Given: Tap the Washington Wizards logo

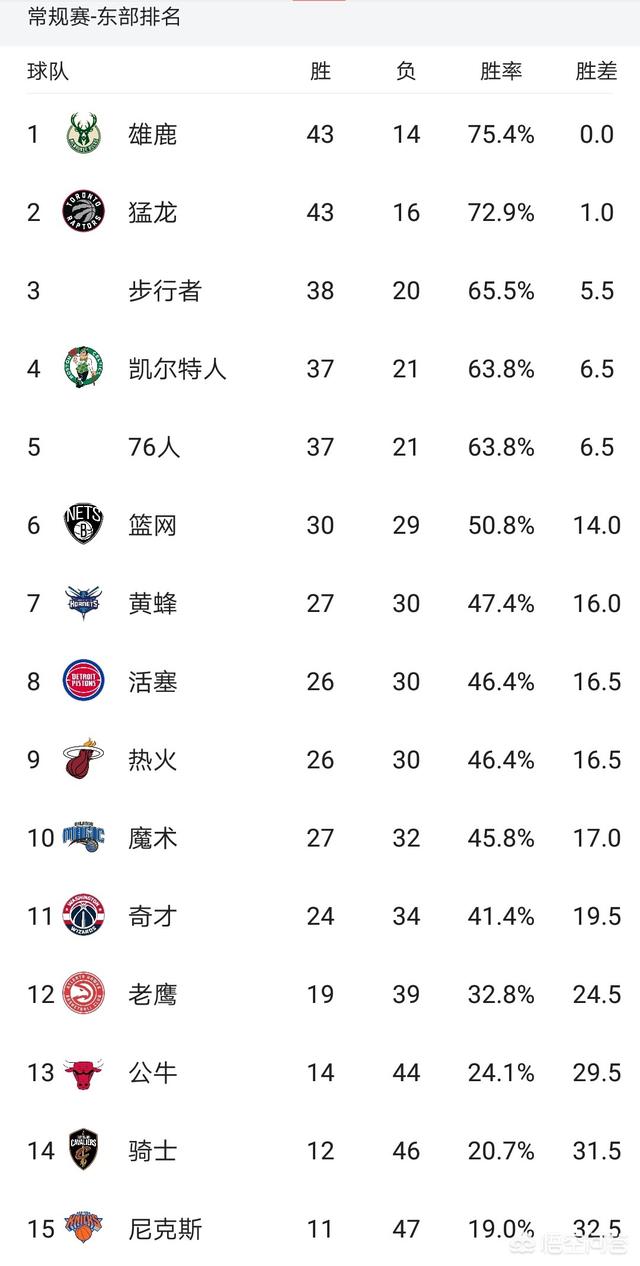Looking at the screenshot, I should pyautogui.click(x=84, y=916).
